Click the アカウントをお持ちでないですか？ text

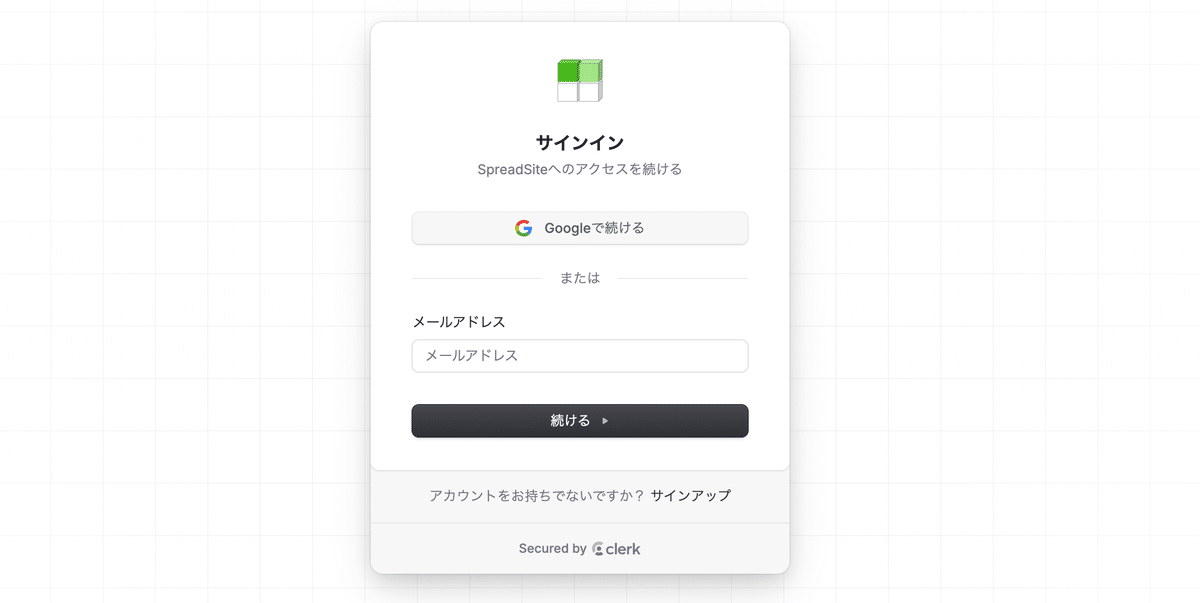(x=537, y=495)
